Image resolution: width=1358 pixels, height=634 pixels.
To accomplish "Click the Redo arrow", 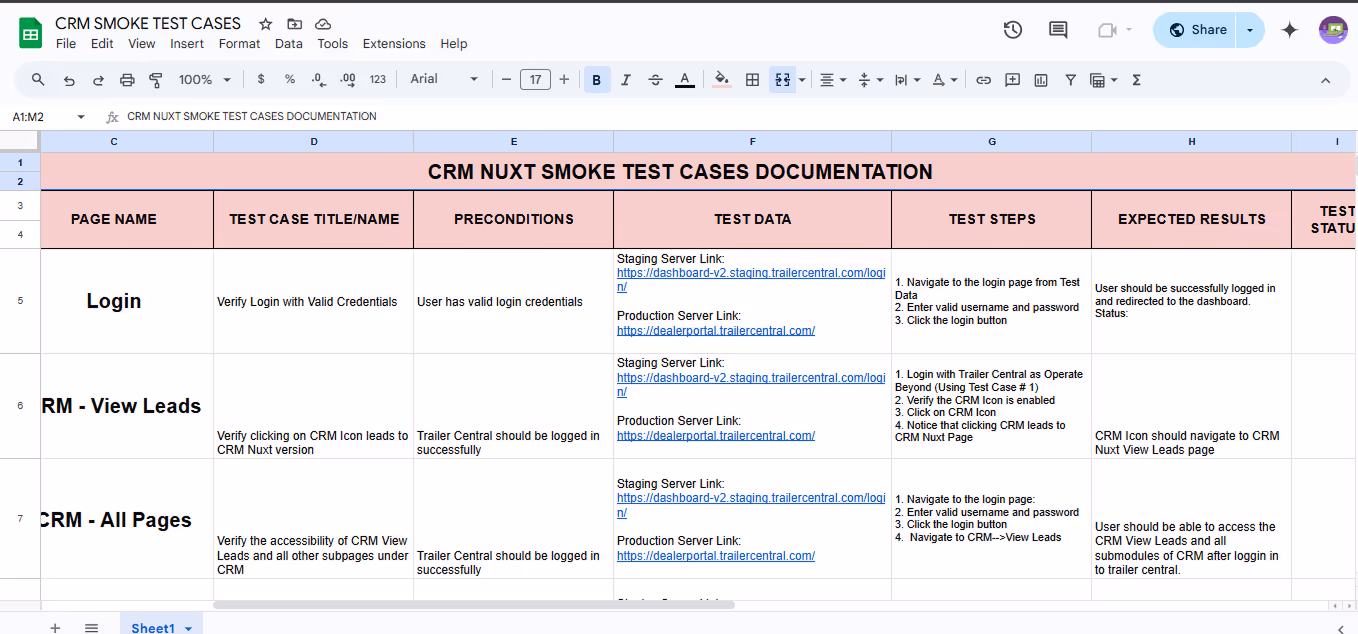I will [x=98, y=80].
